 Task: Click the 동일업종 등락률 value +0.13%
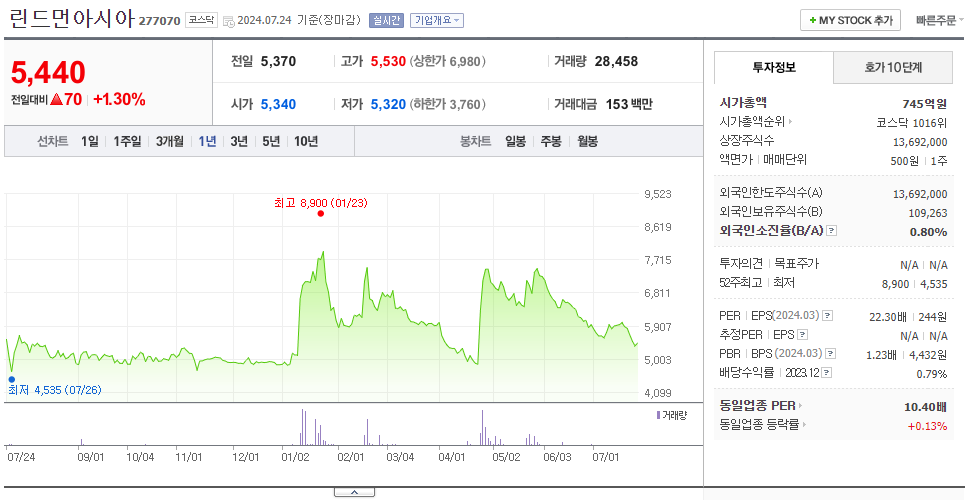point(927,426)
